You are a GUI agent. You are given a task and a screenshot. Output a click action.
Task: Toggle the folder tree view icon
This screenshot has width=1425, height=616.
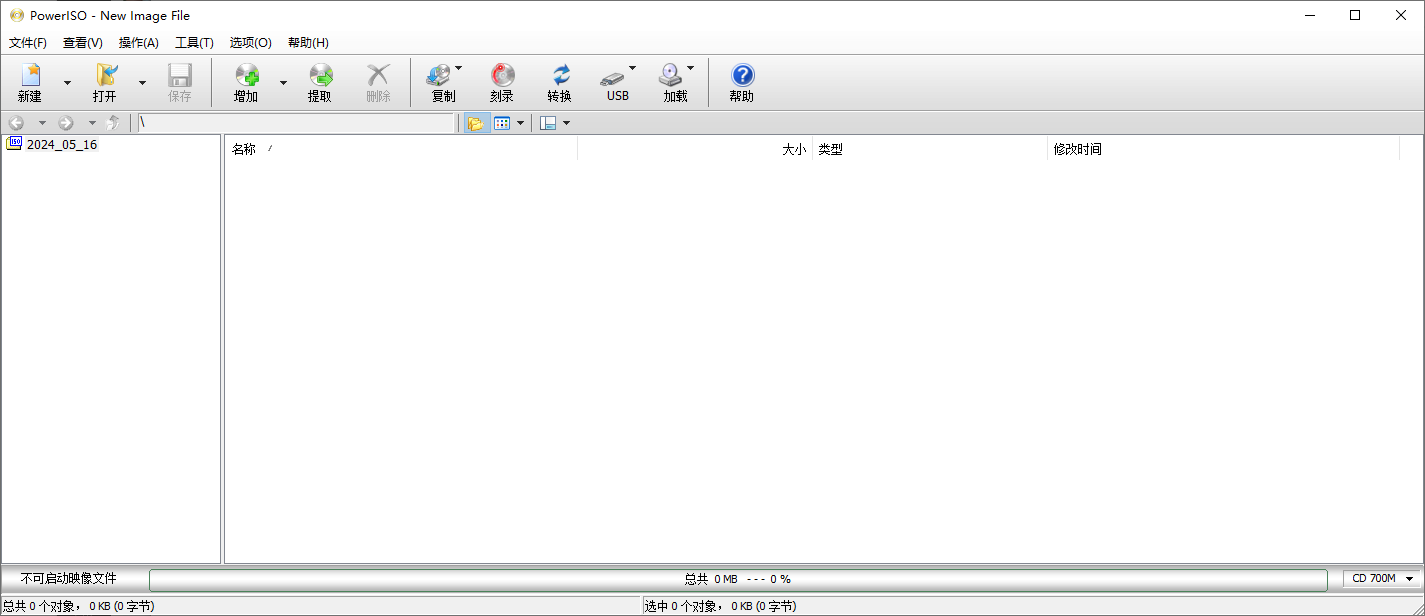pos(475,123)
